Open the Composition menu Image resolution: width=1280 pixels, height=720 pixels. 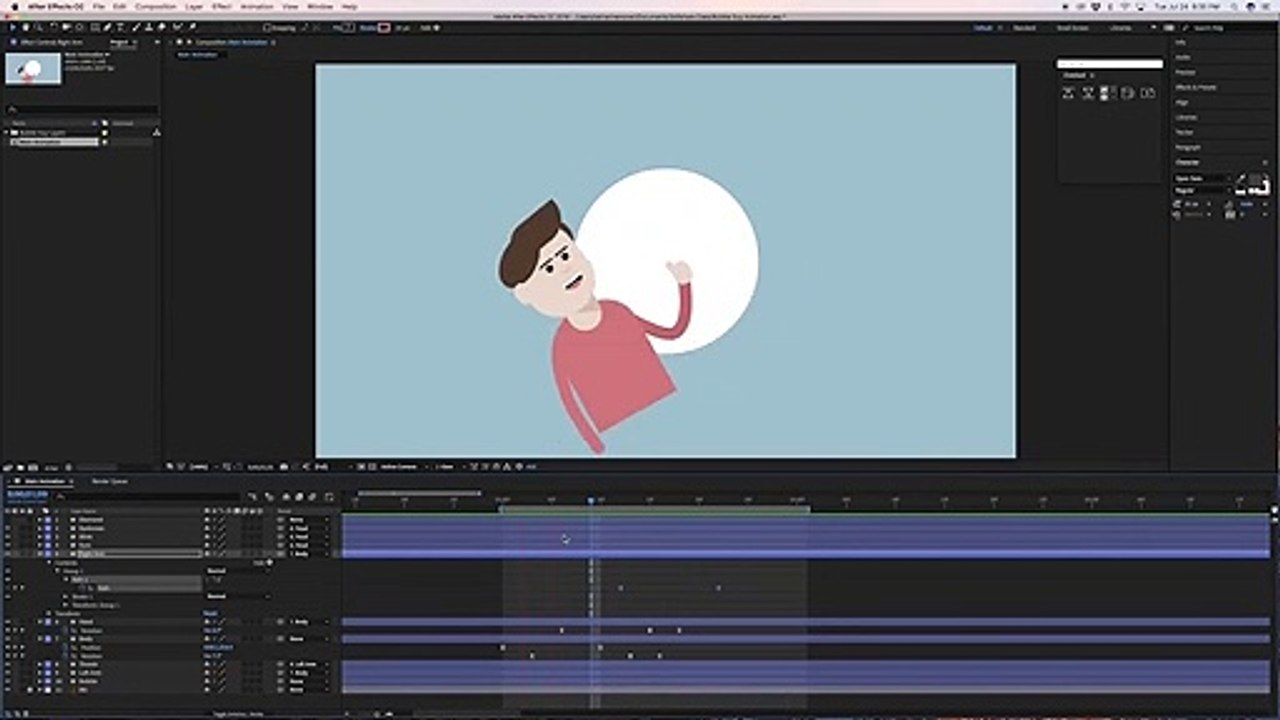point(155,6)
